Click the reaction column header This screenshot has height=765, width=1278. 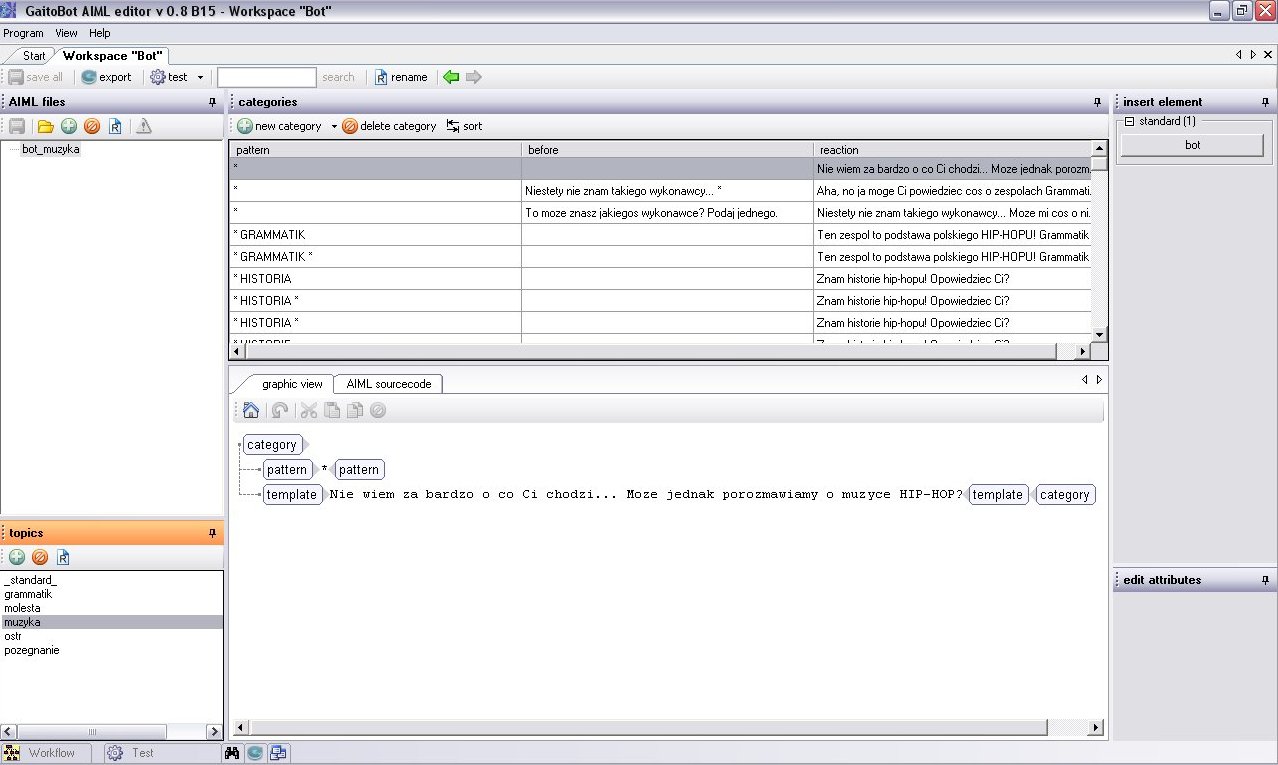[x=952, y=150]
